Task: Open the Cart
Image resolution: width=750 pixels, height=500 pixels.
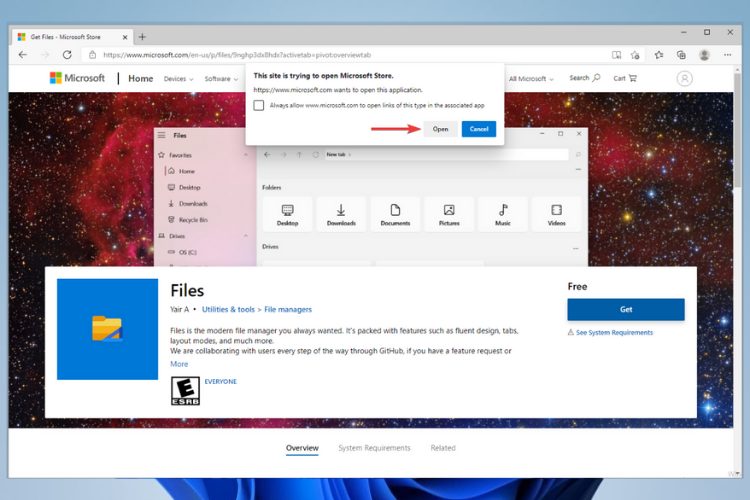Action: pyautogui.click(x=625, y=78)
